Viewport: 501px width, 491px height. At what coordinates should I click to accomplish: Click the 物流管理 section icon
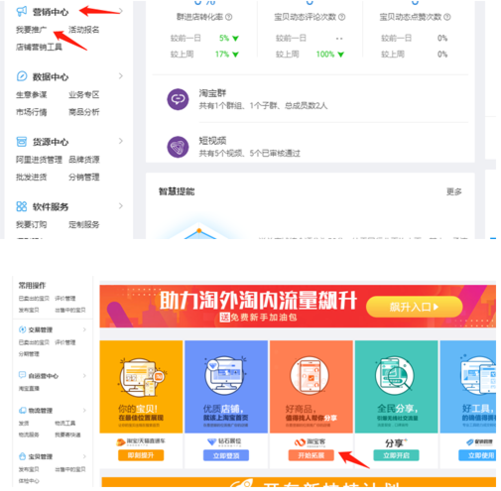22,410
